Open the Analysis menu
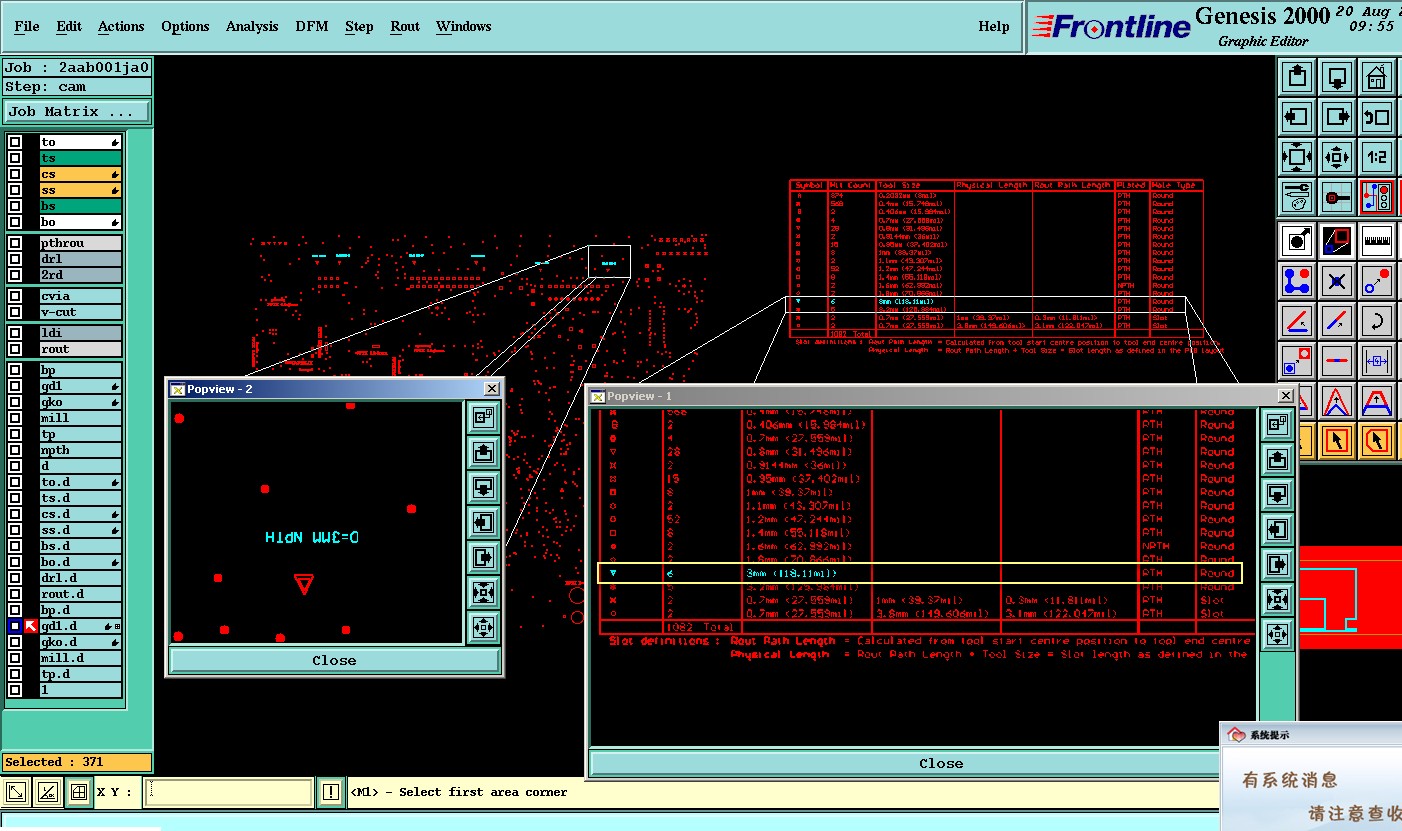 coord(252,26)
